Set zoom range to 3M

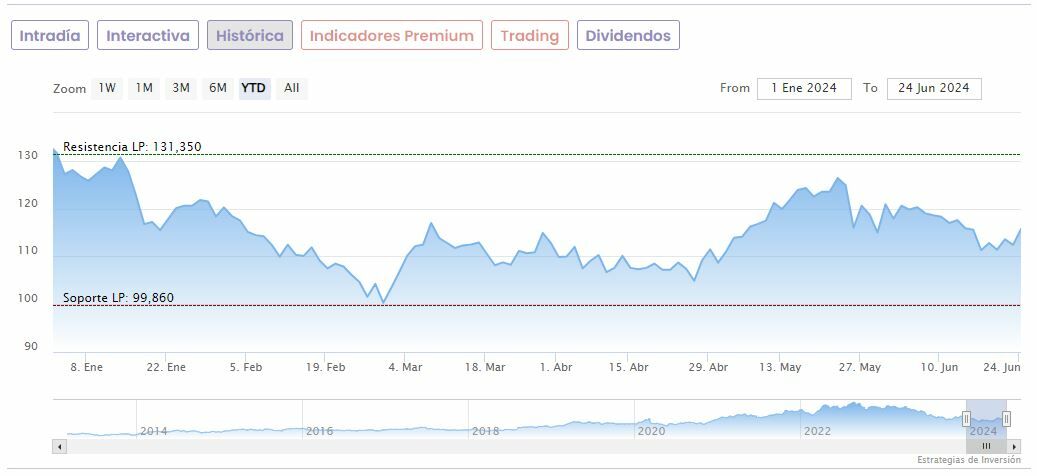point(181,88)
